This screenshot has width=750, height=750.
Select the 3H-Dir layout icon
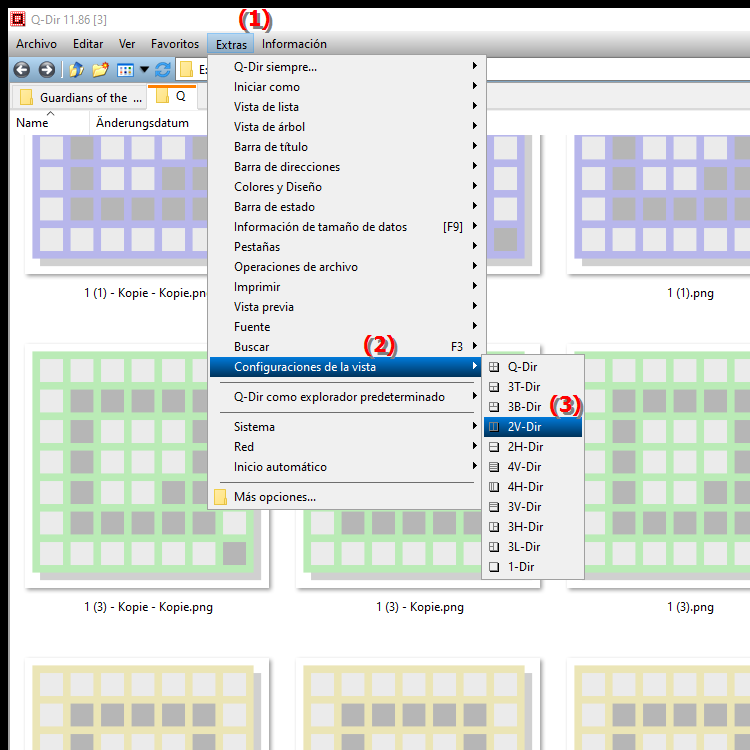point(494,527)
